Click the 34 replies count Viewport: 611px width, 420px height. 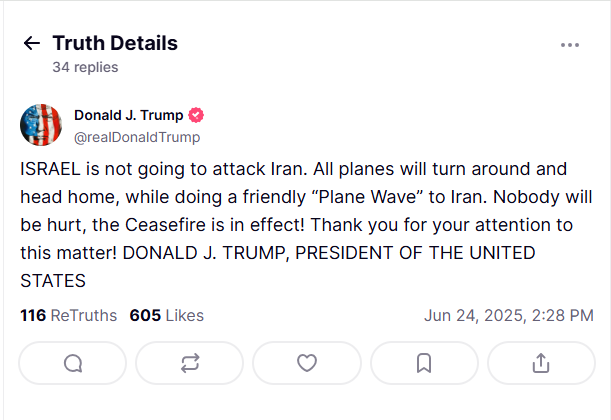click(85, 67)
